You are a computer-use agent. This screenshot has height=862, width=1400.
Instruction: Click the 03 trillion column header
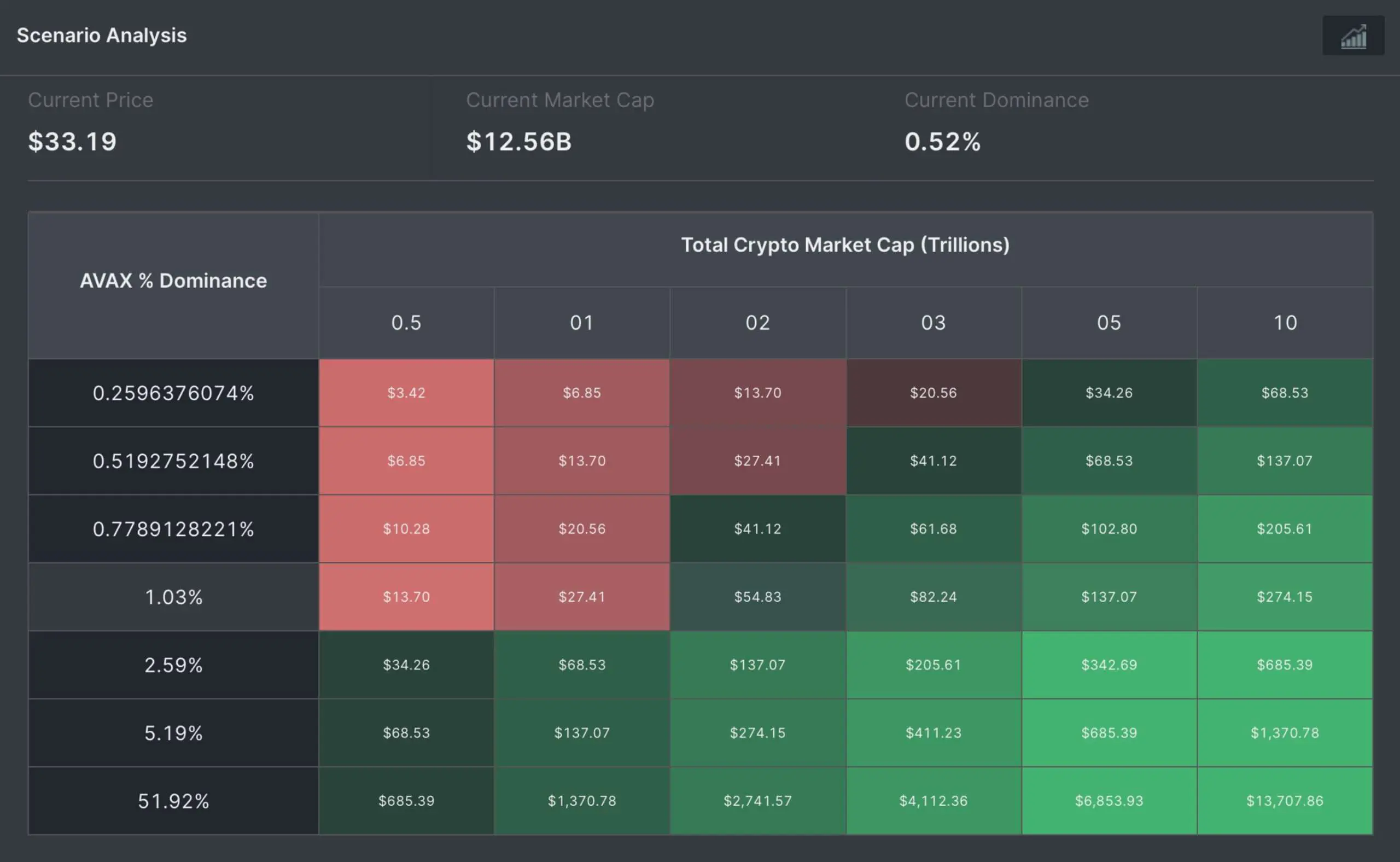click(x=933, y=323)
